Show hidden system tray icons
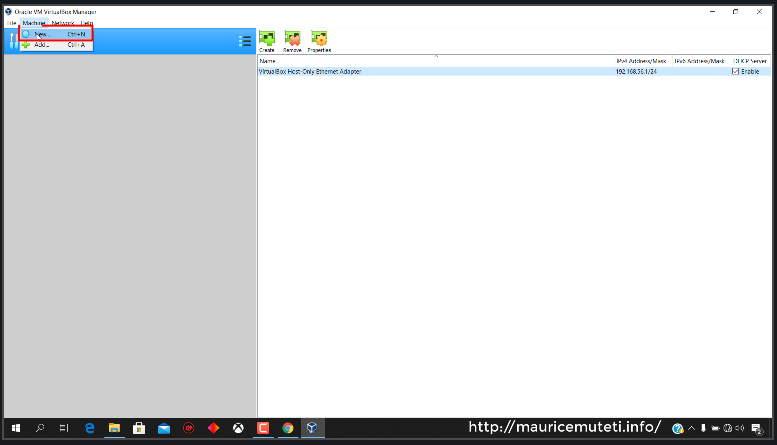This screenshot has height=445, width=777. (x=692, y=428)
